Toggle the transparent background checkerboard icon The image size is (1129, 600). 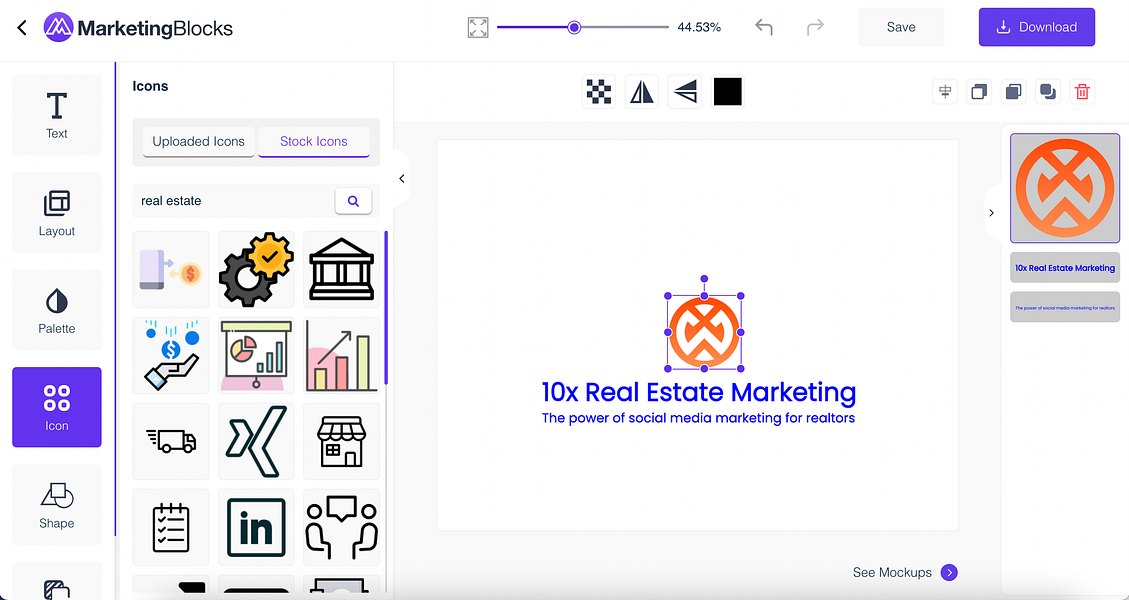coord(598,91)
